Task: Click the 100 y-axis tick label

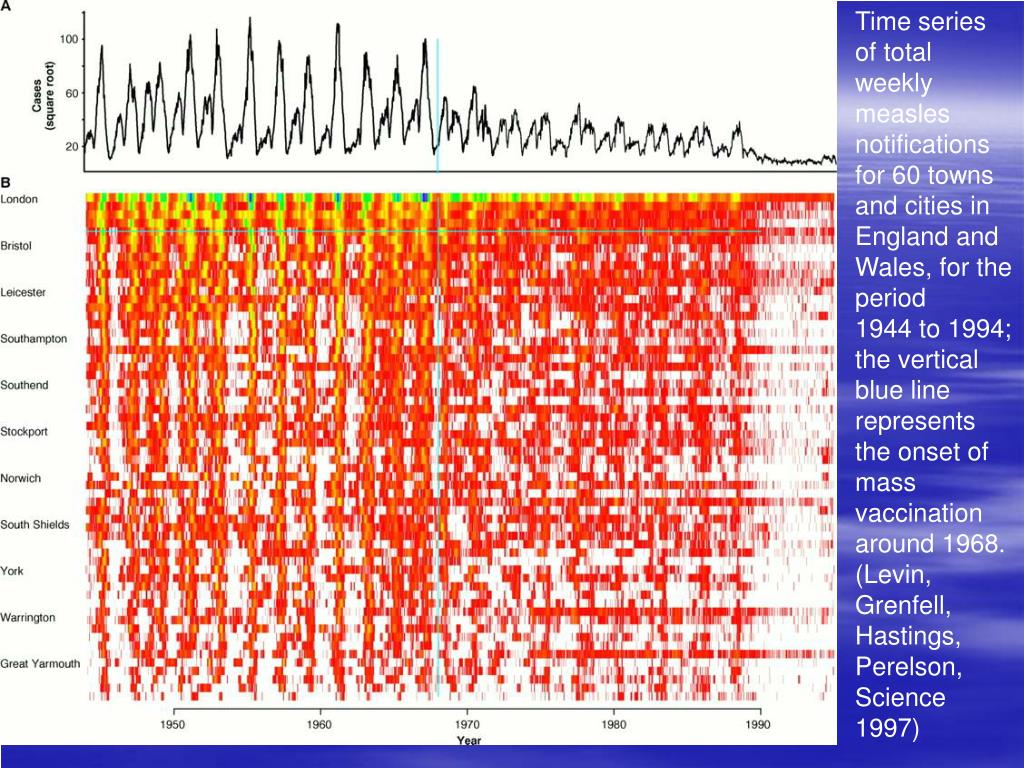Action: coord(69,39)
